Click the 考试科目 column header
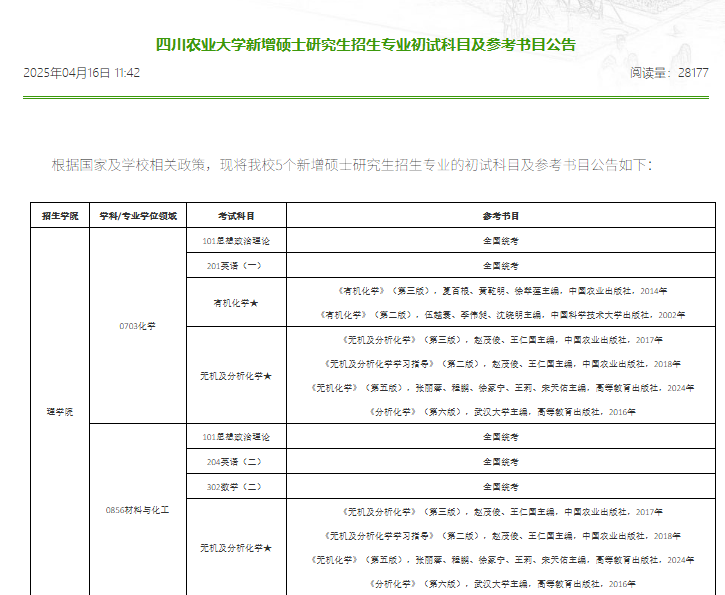Screen dimensions: 725x595 tap(236, 216)
